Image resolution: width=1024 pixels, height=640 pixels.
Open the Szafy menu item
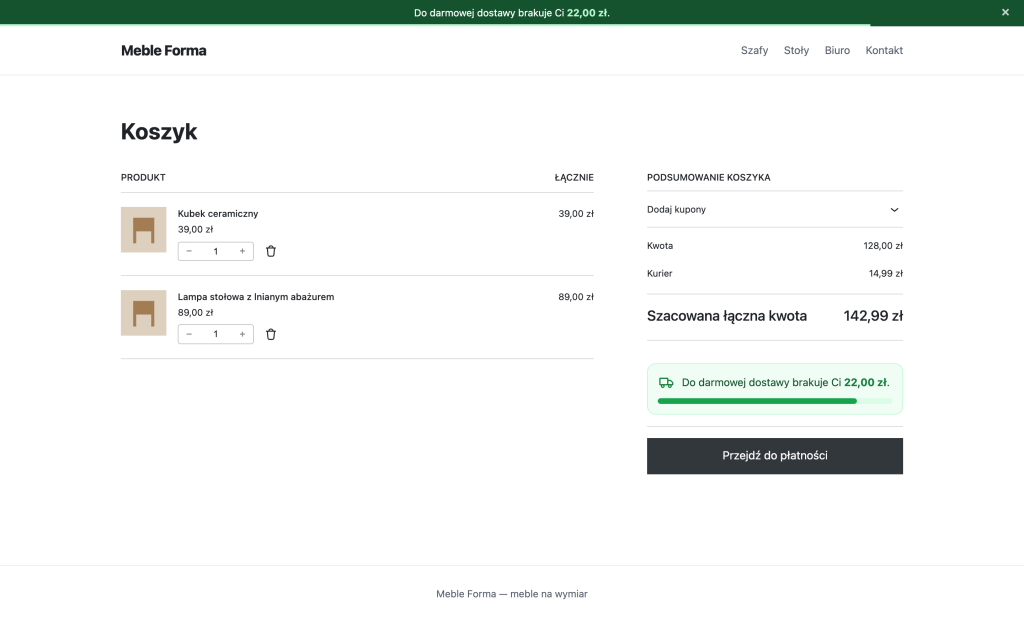point(754,50)
